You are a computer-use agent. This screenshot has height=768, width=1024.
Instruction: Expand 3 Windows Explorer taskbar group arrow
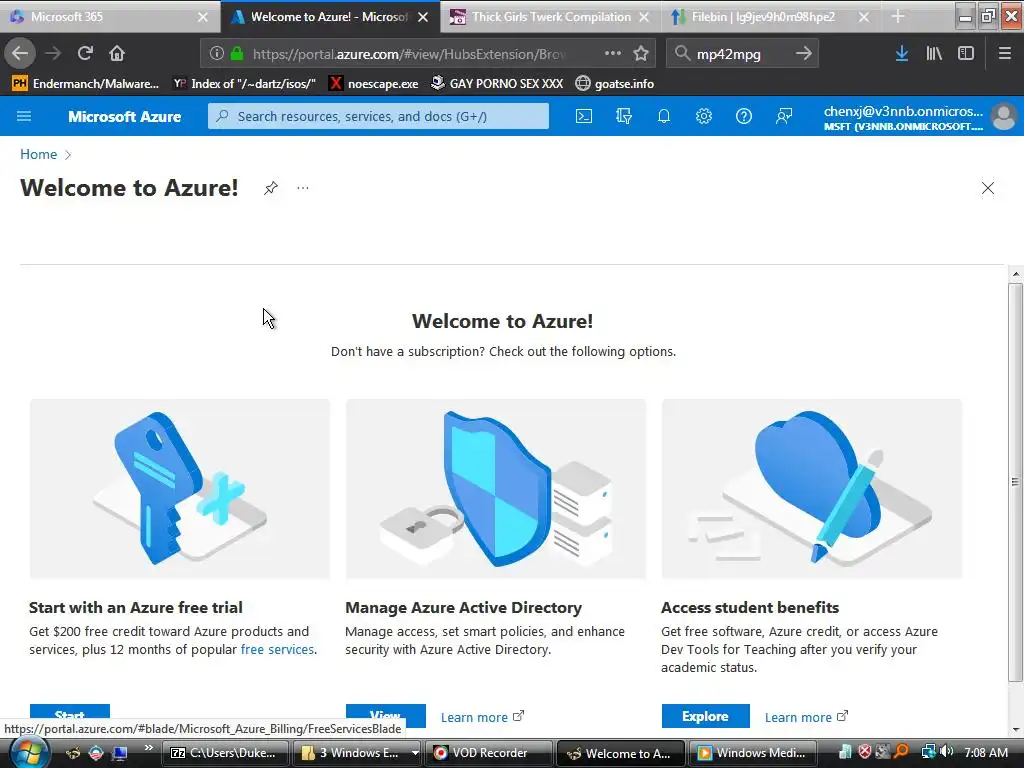415,753
